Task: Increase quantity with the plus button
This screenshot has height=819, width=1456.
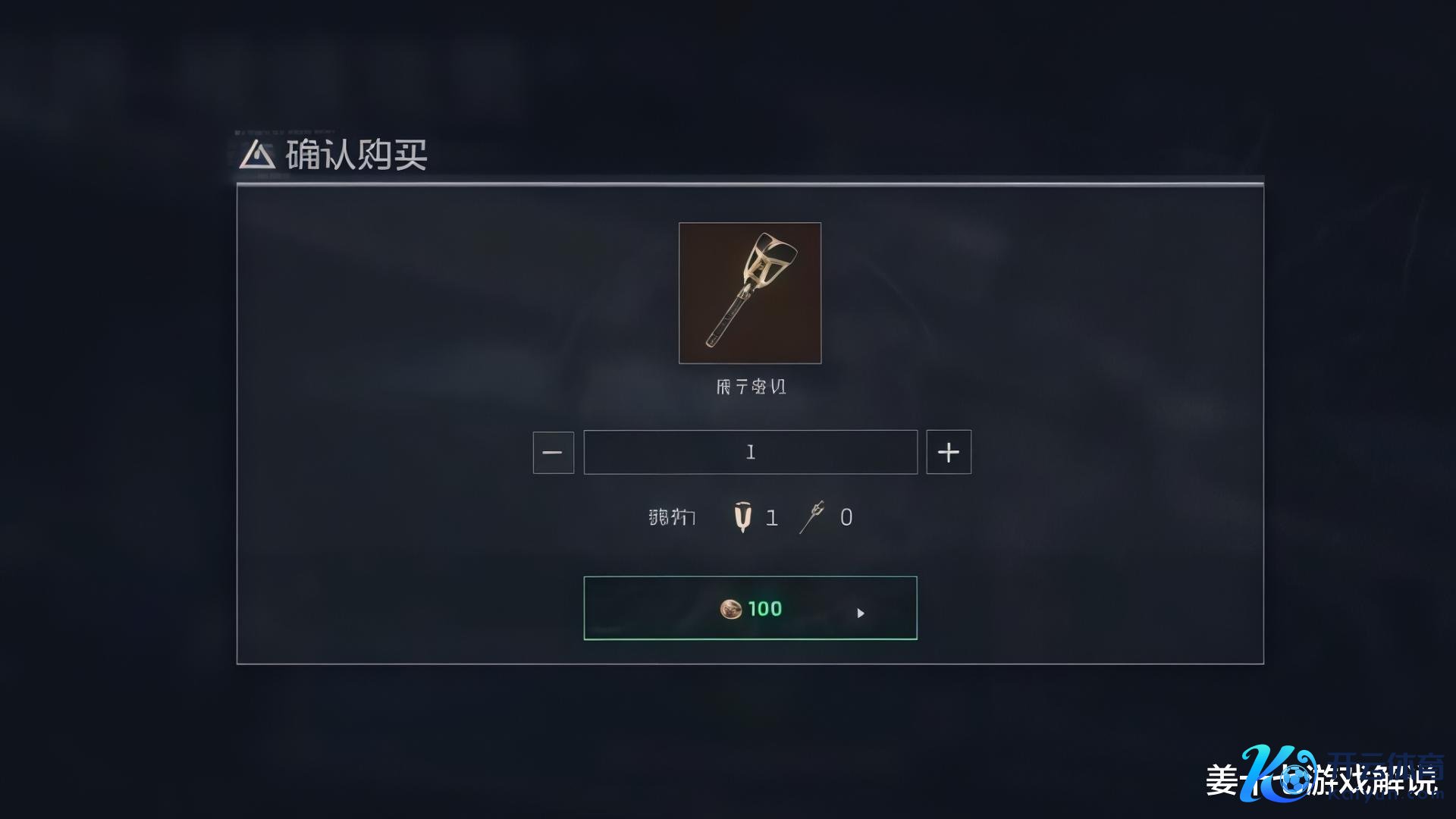Action: (x=948, y=453)
